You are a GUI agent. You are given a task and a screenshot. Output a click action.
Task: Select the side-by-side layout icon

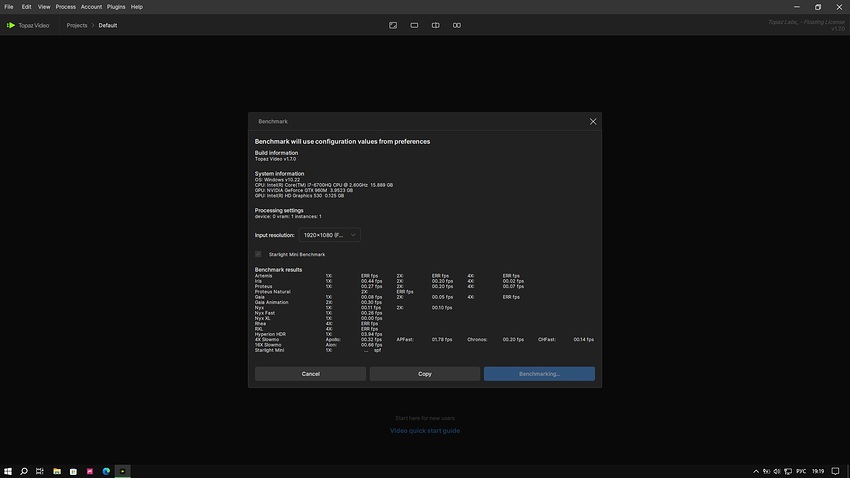click(x=457, y=25)
